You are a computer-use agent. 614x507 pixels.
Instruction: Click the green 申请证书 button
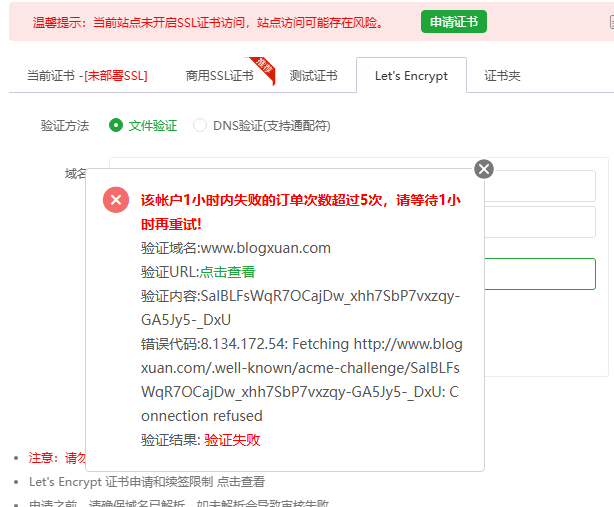(454, 22)
